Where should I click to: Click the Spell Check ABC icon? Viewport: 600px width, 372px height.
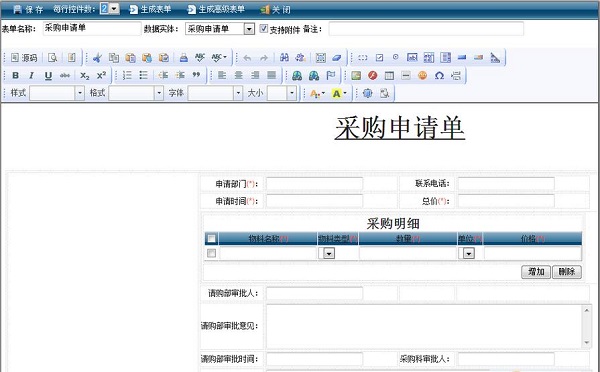click(x=200, y=58)
